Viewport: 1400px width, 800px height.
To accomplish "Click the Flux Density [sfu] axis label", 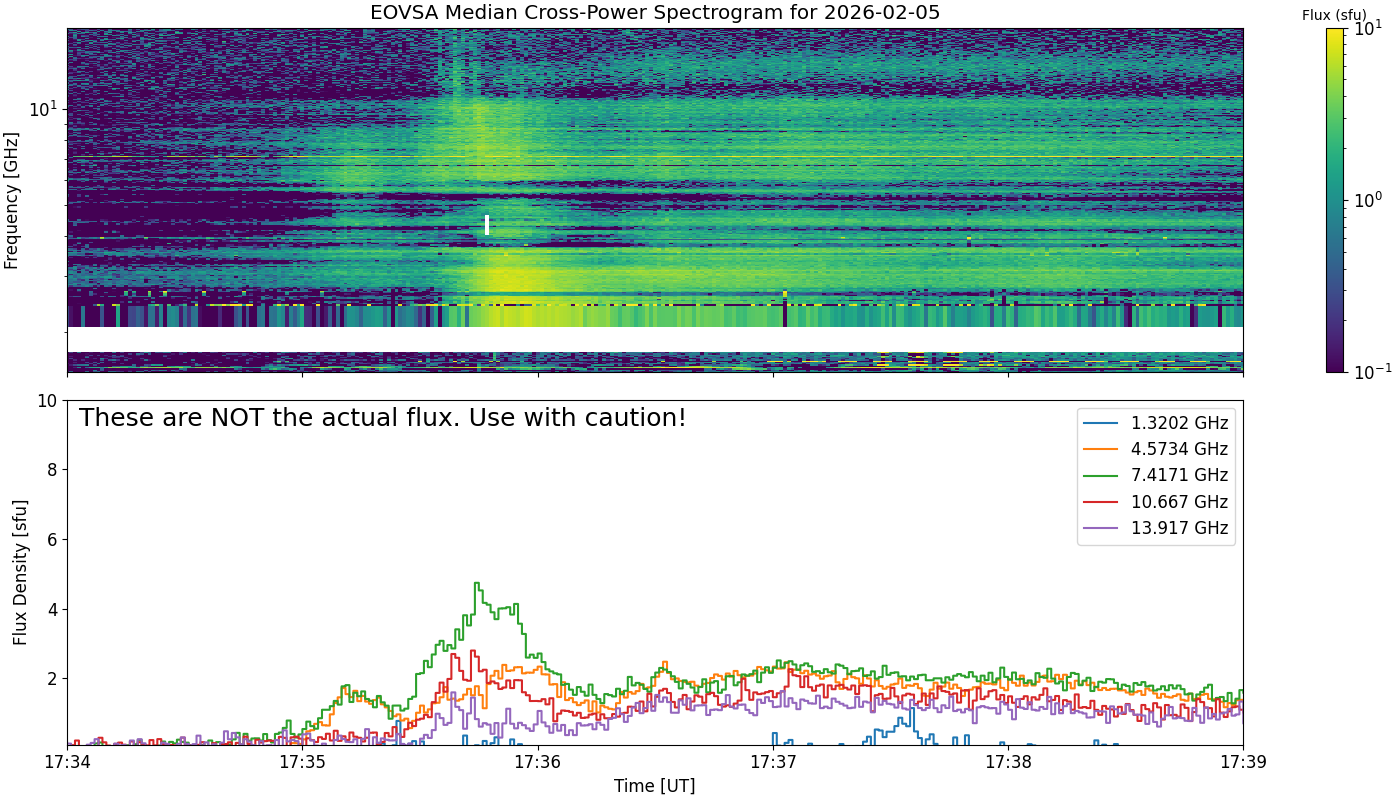I will click(20, 572).
